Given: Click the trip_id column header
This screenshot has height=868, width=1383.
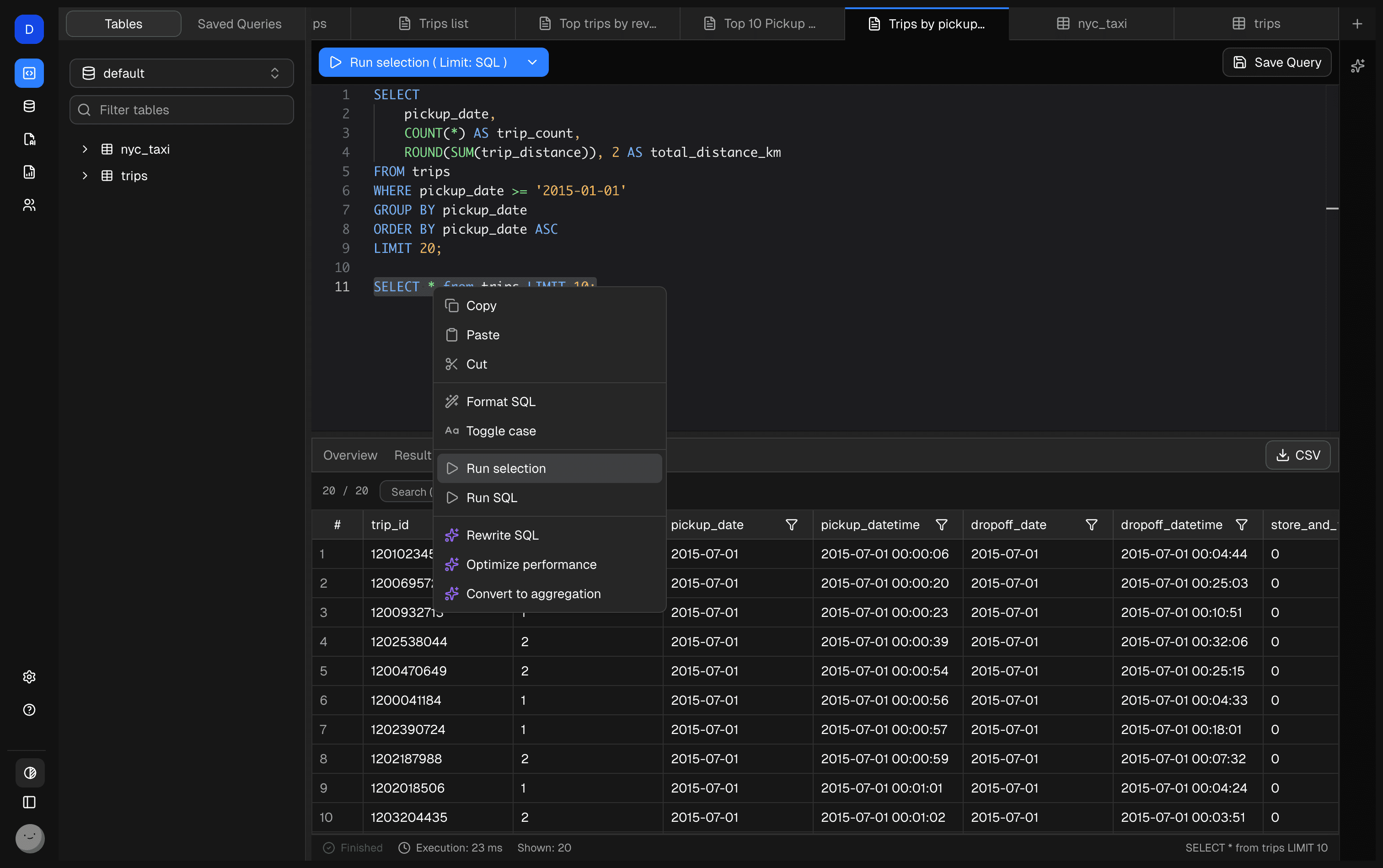Looking at the screenshot, I should tap(390, 525).
